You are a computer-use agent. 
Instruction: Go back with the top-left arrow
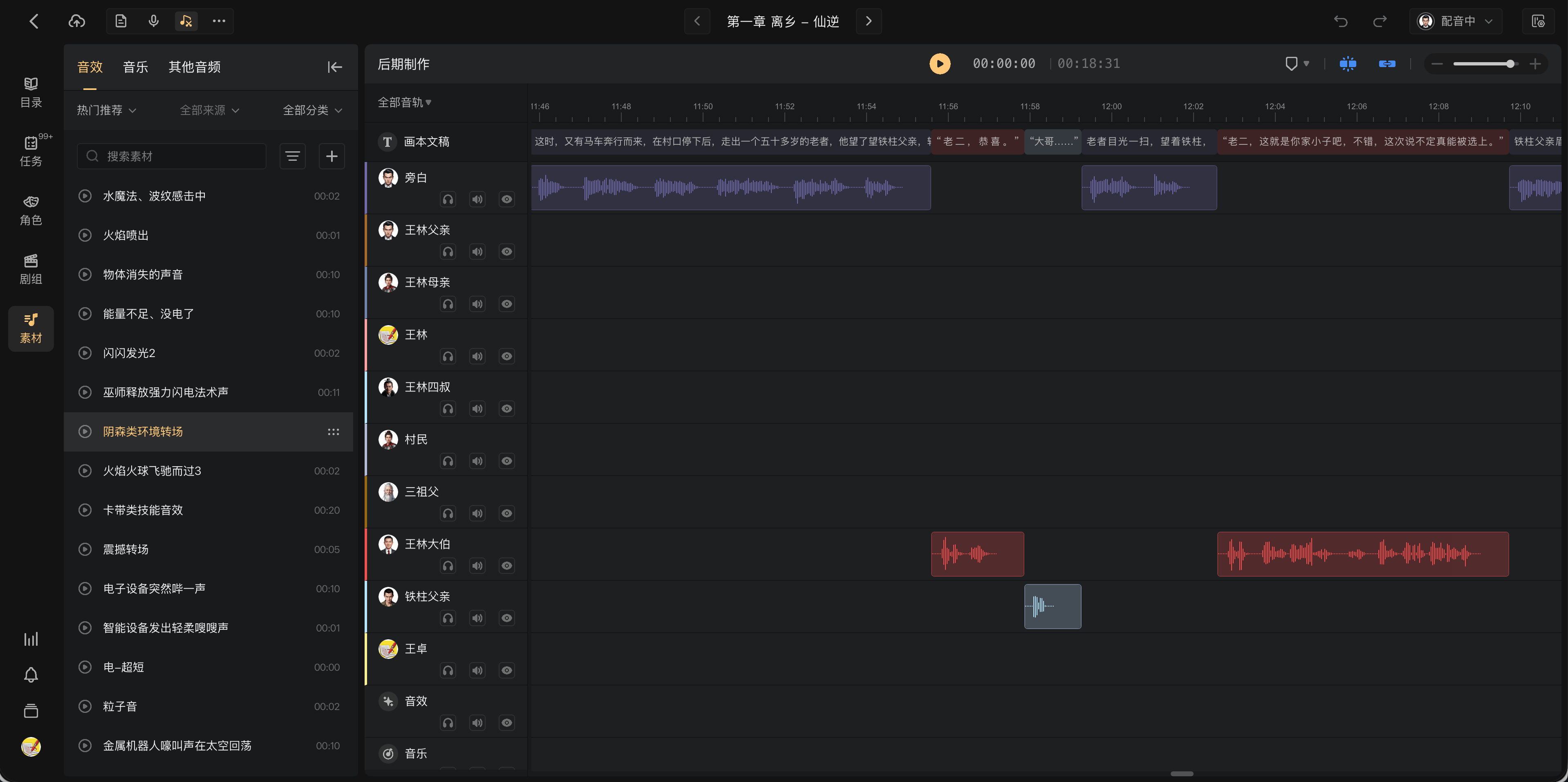34,21
